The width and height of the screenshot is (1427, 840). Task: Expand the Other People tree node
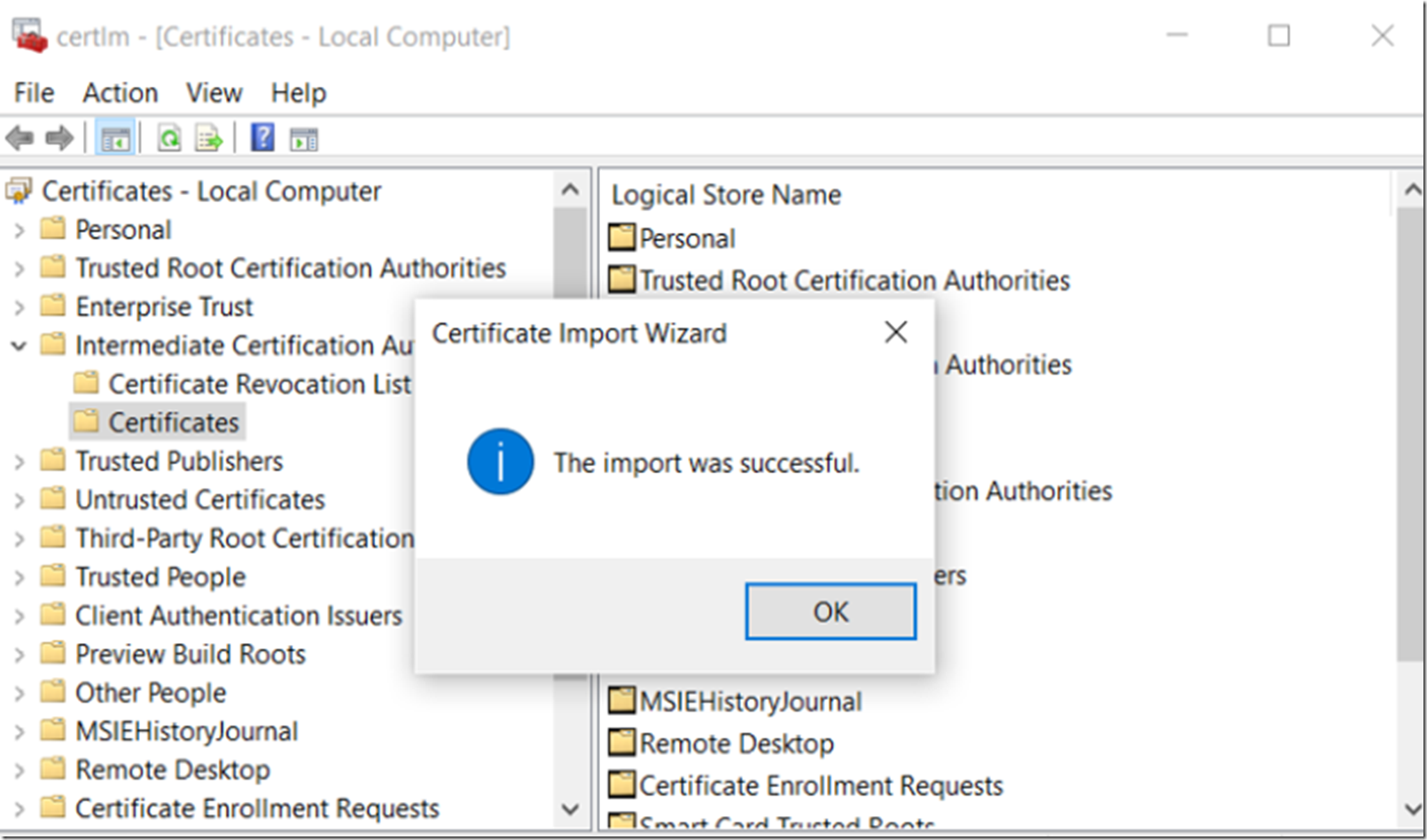click(x=19, y=693)
